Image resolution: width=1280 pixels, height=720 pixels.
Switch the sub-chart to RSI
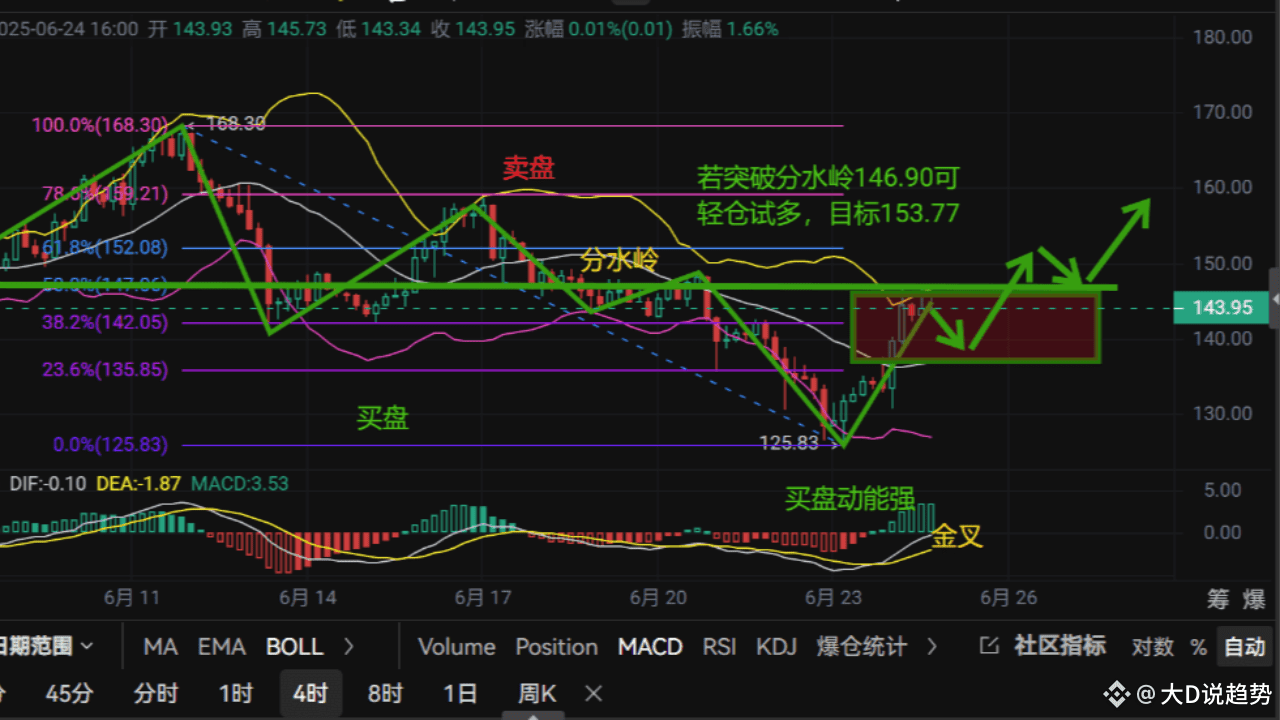coord(719,647)
